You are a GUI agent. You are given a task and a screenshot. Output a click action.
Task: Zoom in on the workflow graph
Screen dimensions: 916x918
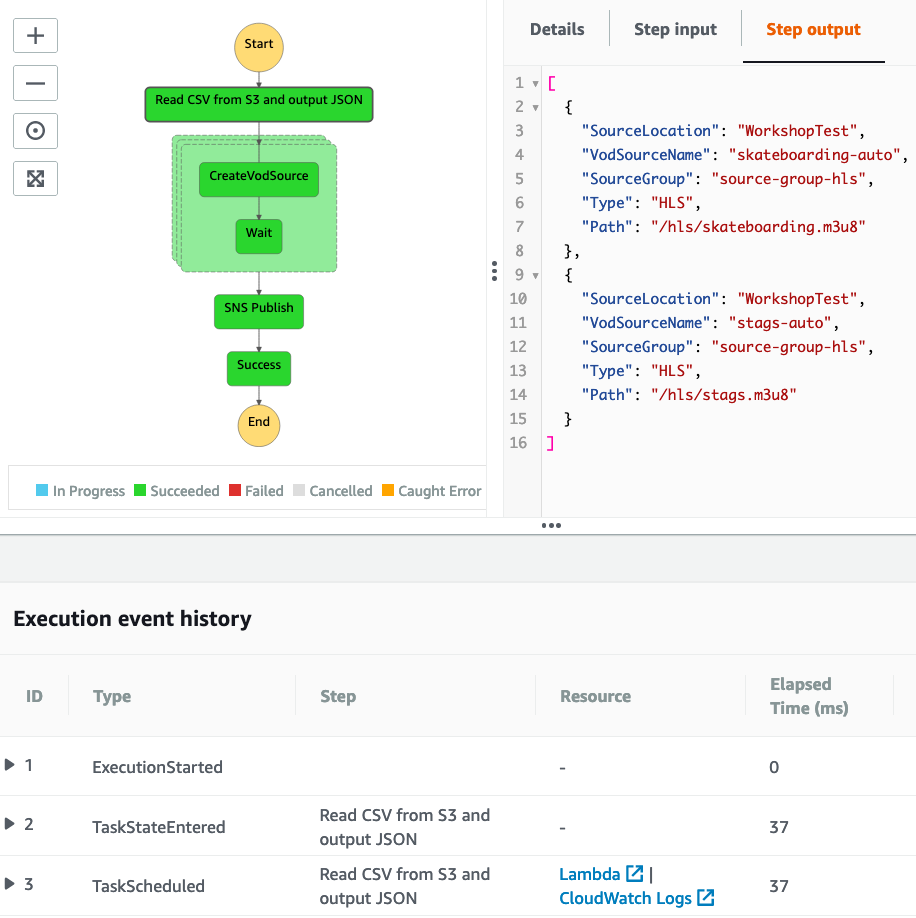35,35
